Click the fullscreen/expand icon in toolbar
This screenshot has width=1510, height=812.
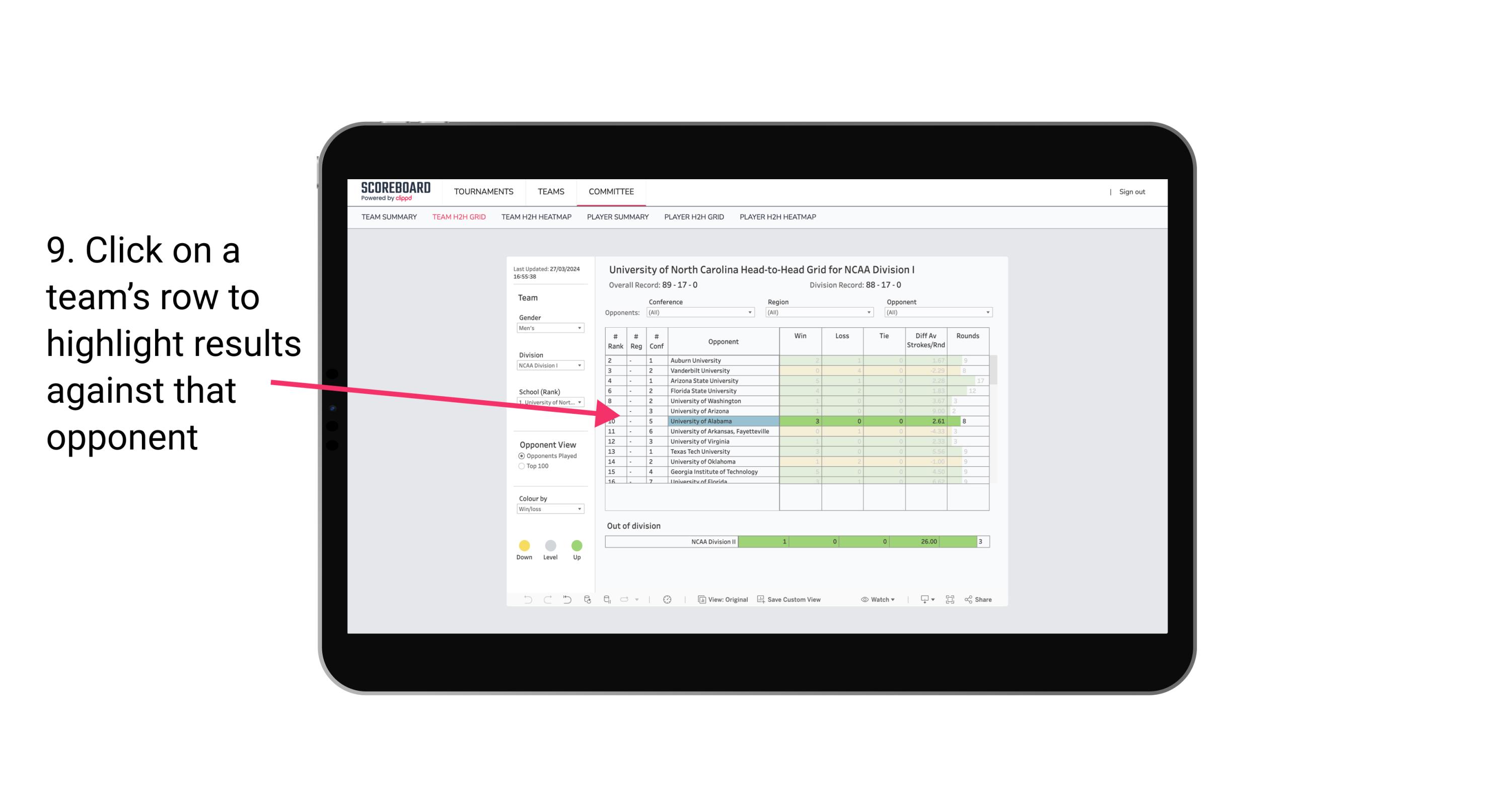[x=951, y=600]
